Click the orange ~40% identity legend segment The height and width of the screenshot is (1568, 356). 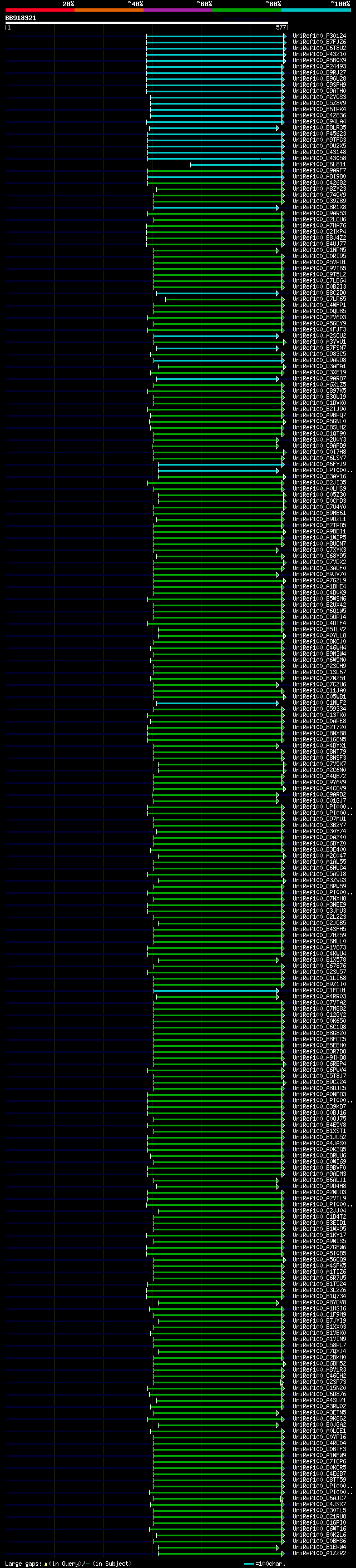pos(109,10)
